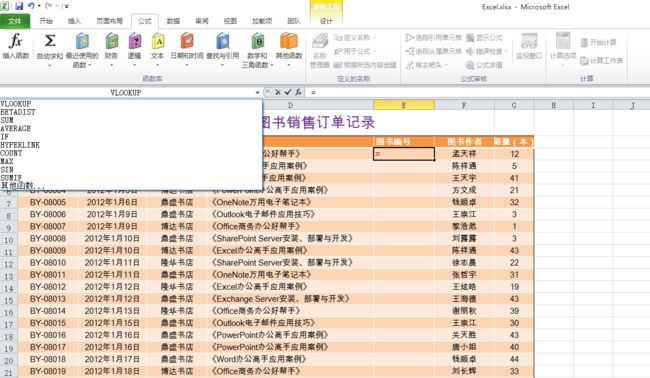The height and width of the screenshot is (378, 650).
Task: Click the Undo arrow icon
Action: coord(31,6)
